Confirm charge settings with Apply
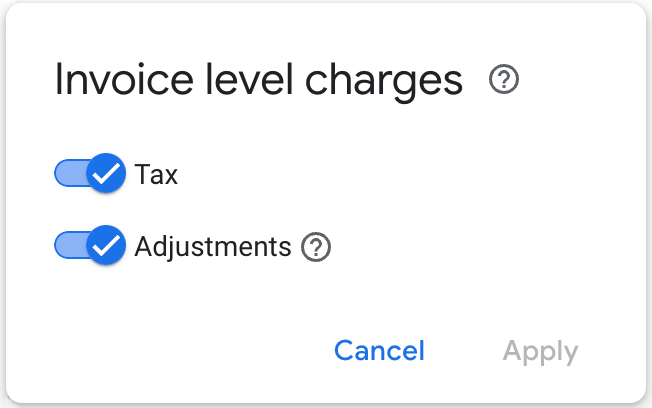652x408 pixels. coord(540,351)
